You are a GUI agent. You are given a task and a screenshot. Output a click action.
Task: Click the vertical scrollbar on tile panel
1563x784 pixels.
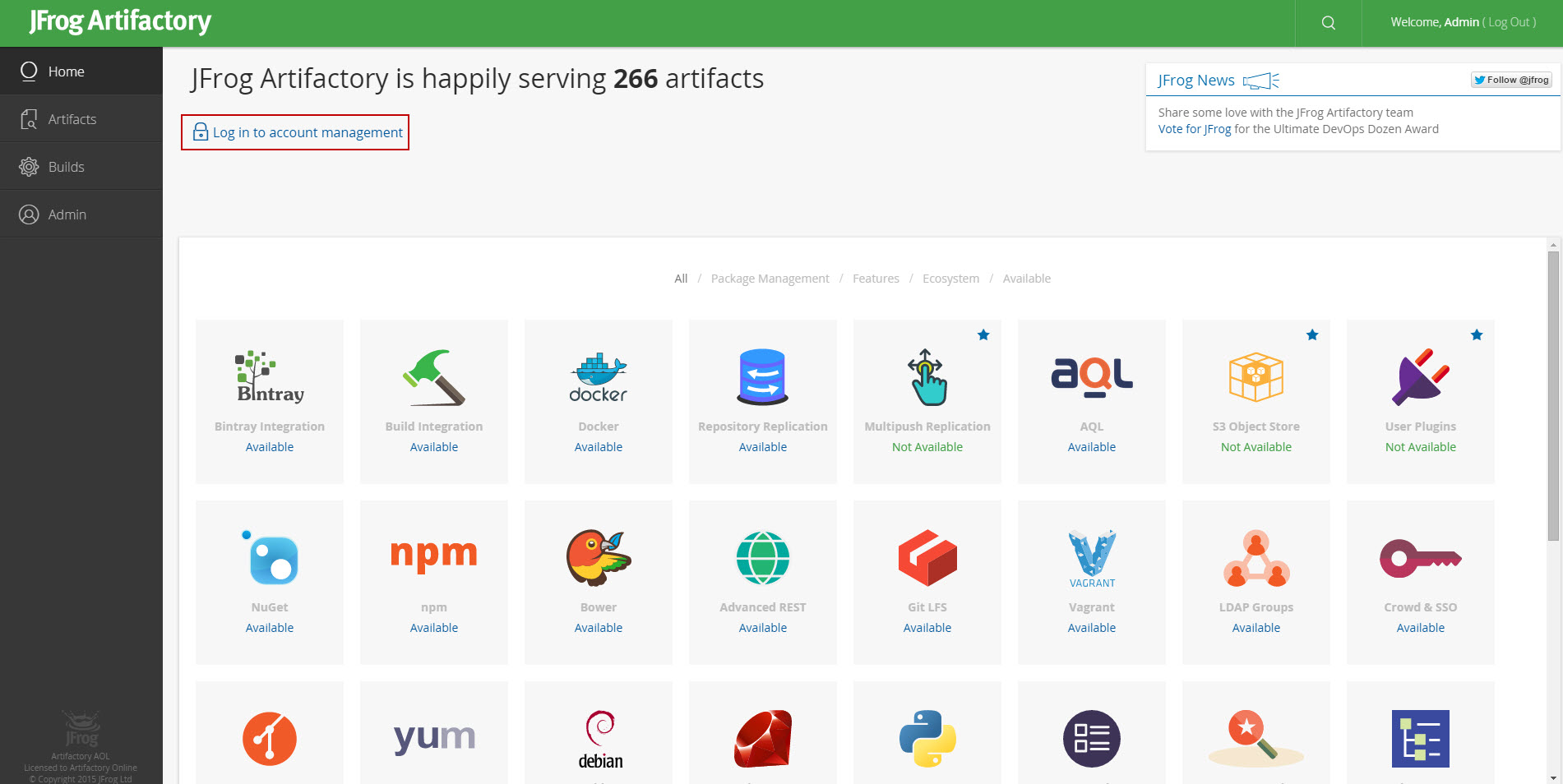[1552, 394]
